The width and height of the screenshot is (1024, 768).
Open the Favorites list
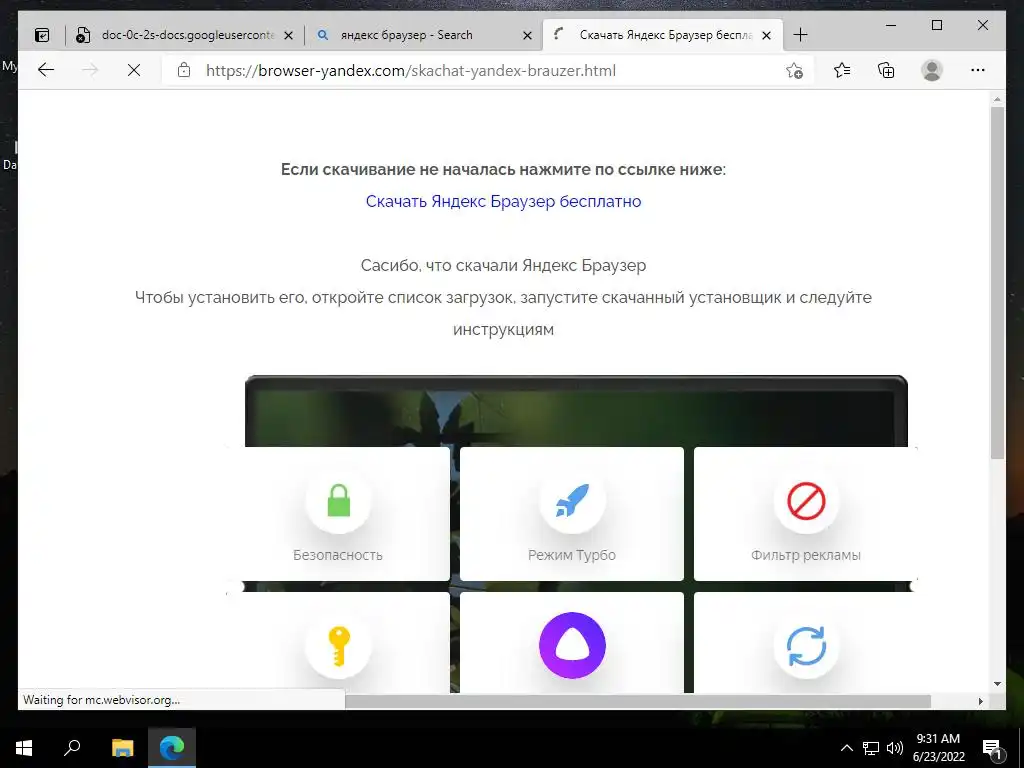pos(842,71)
